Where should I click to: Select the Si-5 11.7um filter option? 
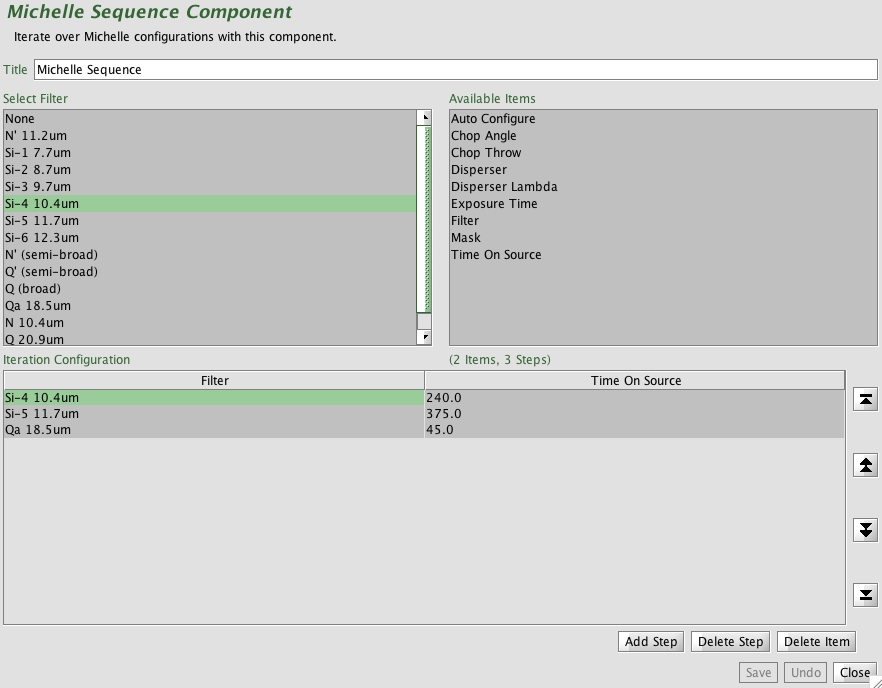(x=210, y=221)
